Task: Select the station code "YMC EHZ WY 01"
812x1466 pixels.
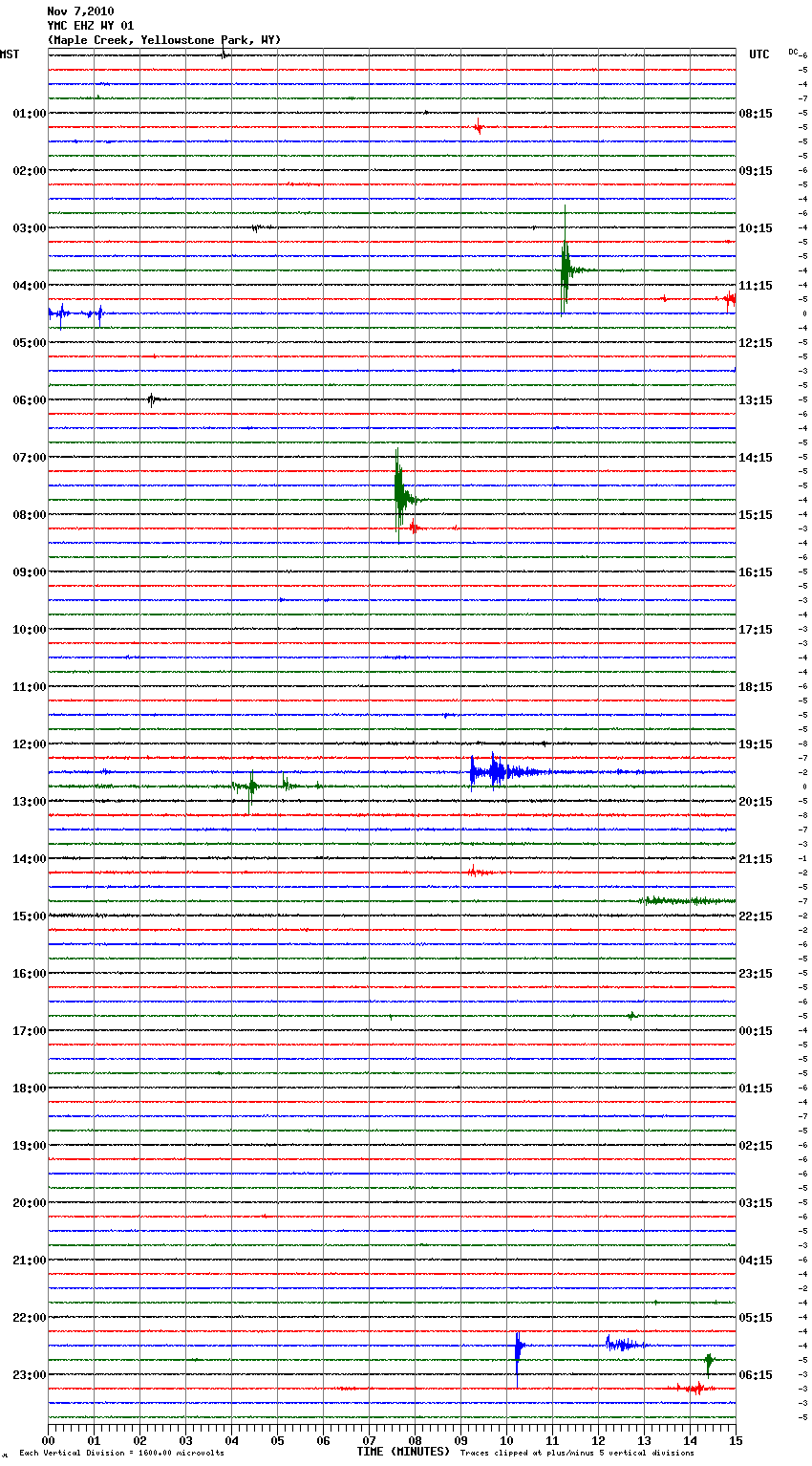Action: pos(91,26)
